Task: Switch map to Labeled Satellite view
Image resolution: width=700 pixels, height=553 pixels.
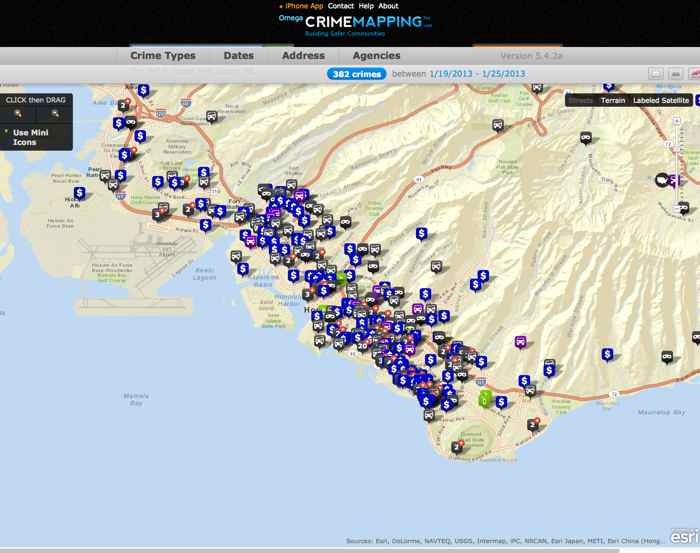Action: pyautogui.click(x=661, y=100)
